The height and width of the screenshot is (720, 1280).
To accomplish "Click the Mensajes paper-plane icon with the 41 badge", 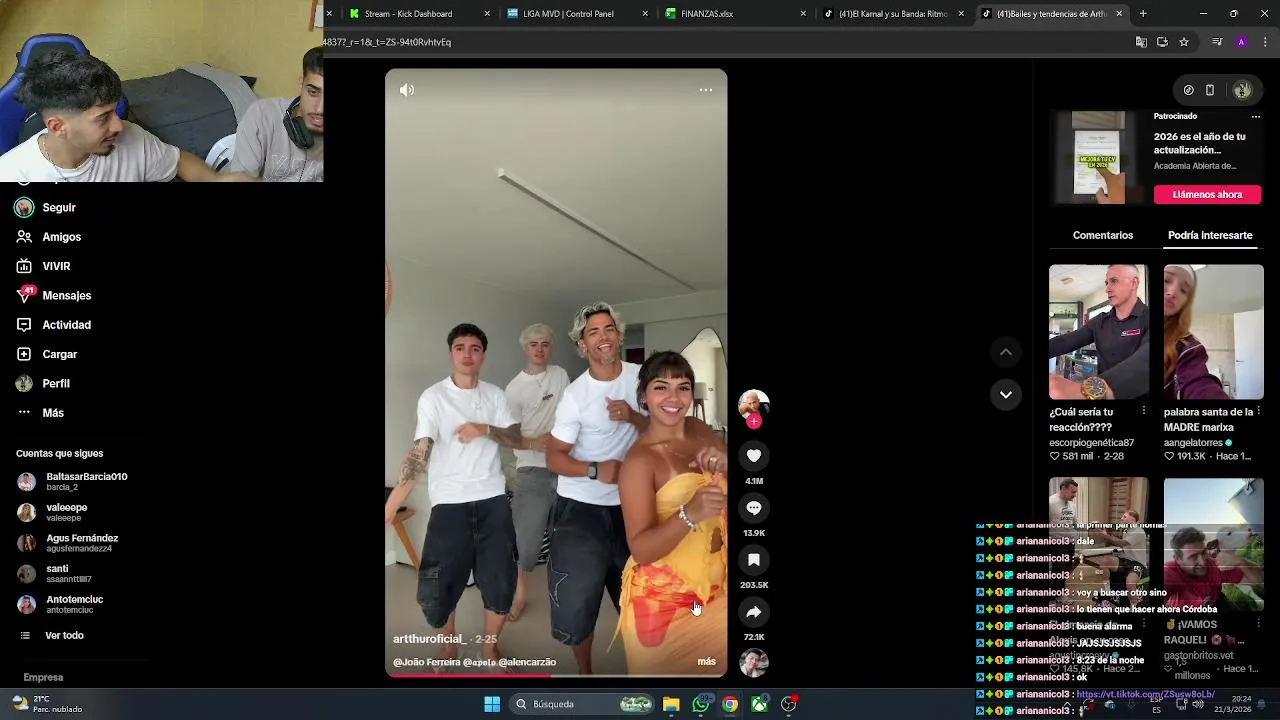I will tap(25, 295).
